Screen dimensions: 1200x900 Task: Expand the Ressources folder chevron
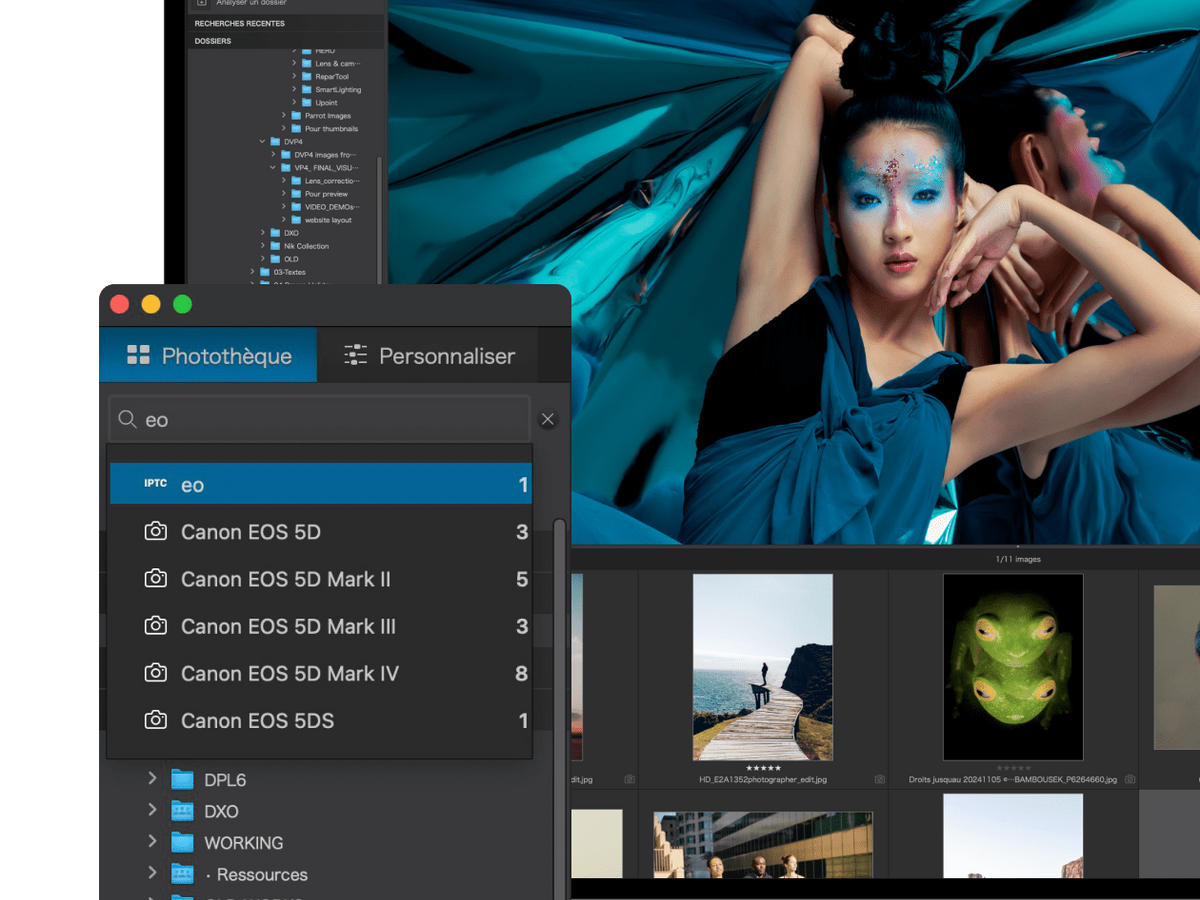[x=152, y=873]
